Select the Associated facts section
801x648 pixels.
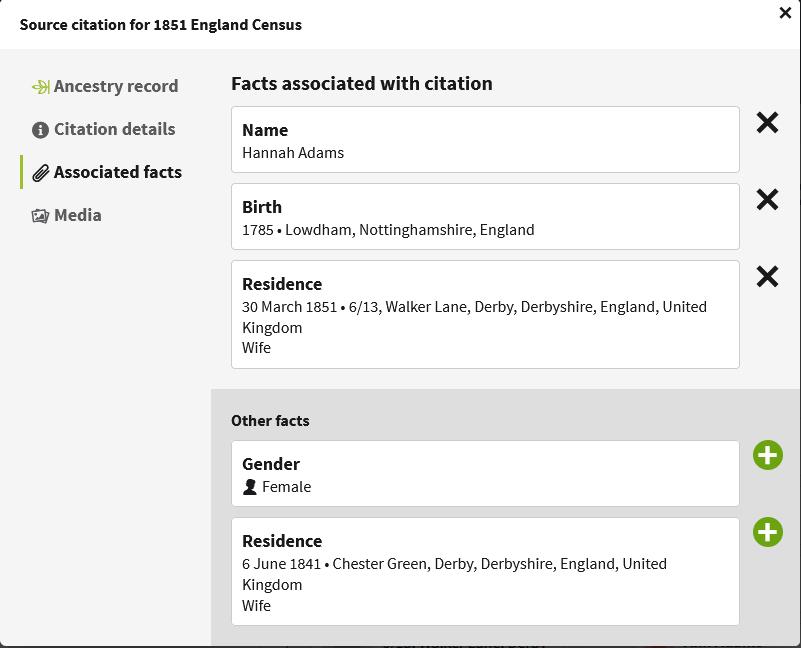click(117, 173)
